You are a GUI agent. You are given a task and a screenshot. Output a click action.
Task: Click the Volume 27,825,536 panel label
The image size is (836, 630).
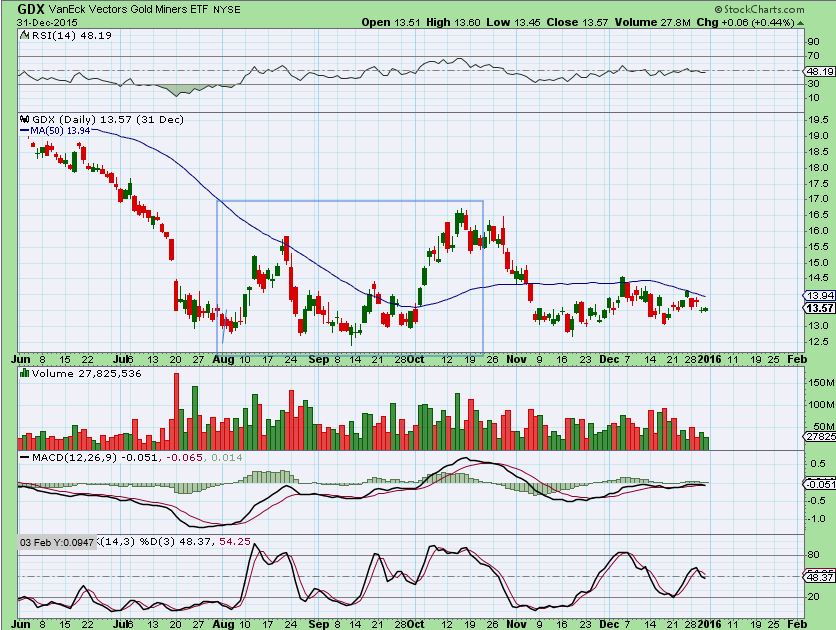point(87,374)
